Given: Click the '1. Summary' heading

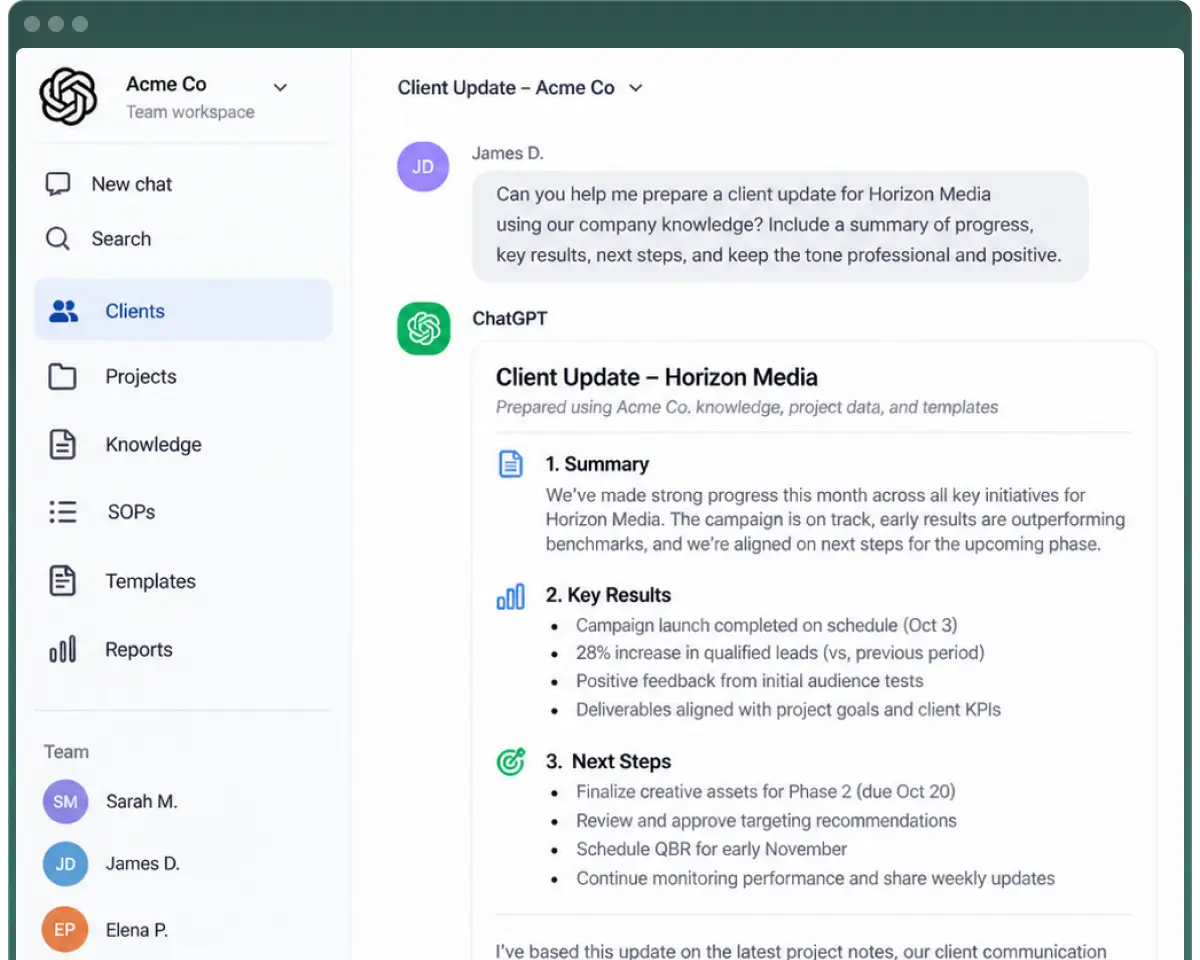Looking at the screenshot, I should pyautogui.click(x=597, y=464).
